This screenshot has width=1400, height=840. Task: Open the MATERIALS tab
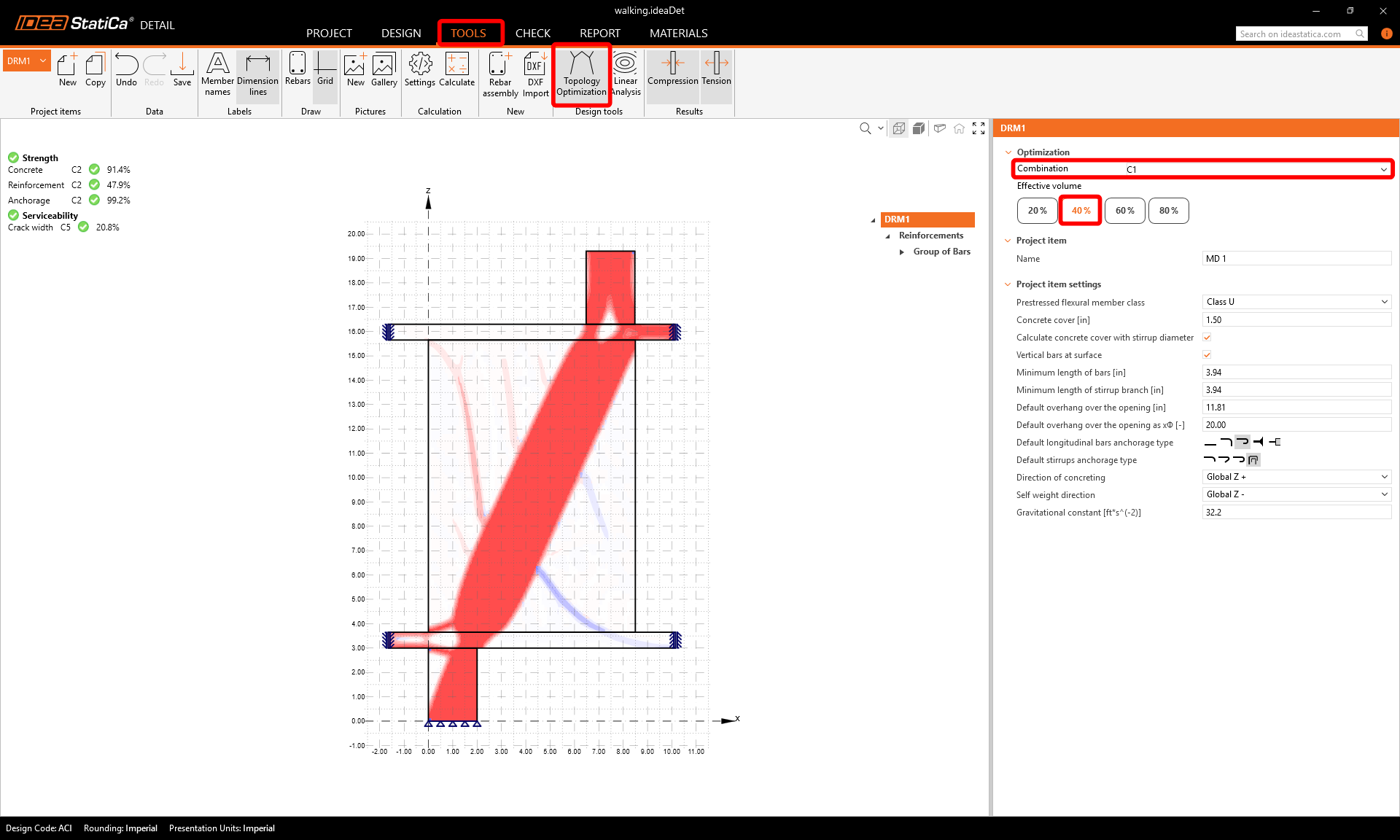click(678, 34)
